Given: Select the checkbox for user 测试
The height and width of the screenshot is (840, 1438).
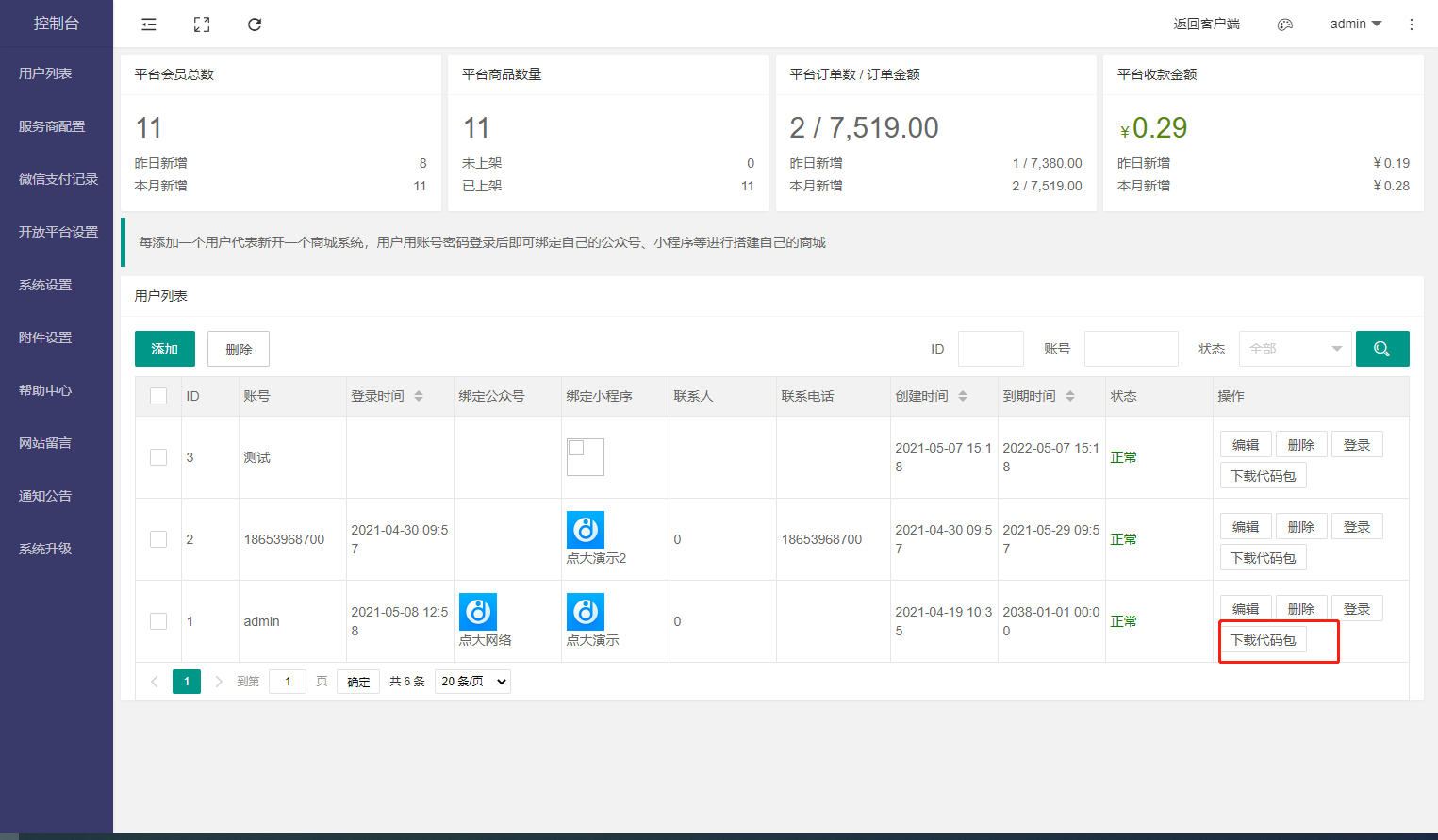Looking at the screenshot, I should (x=158, y=457).
